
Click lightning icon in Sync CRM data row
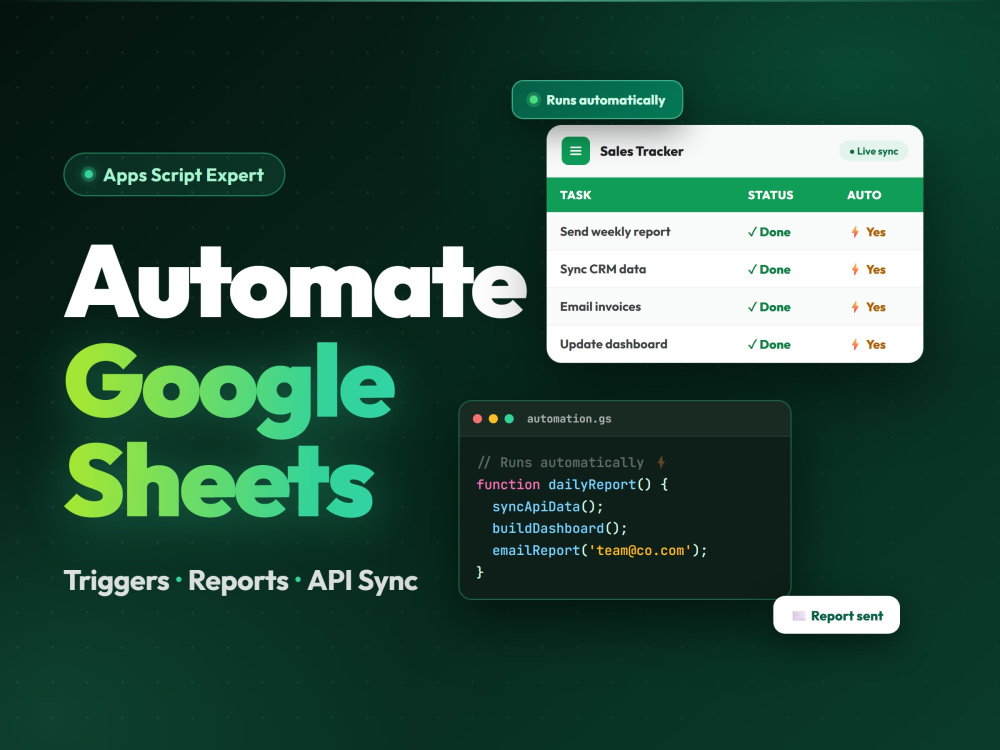855,270
